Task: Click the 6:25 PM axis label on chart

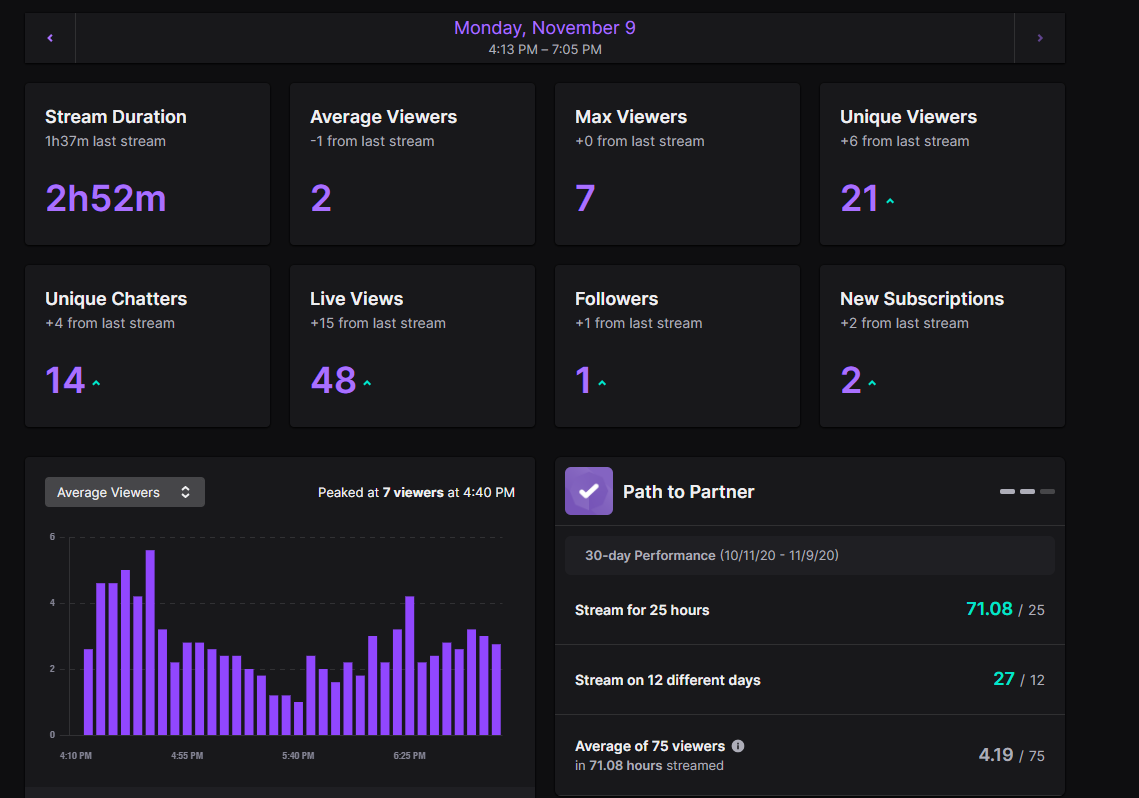Action: tap(410, 756)
